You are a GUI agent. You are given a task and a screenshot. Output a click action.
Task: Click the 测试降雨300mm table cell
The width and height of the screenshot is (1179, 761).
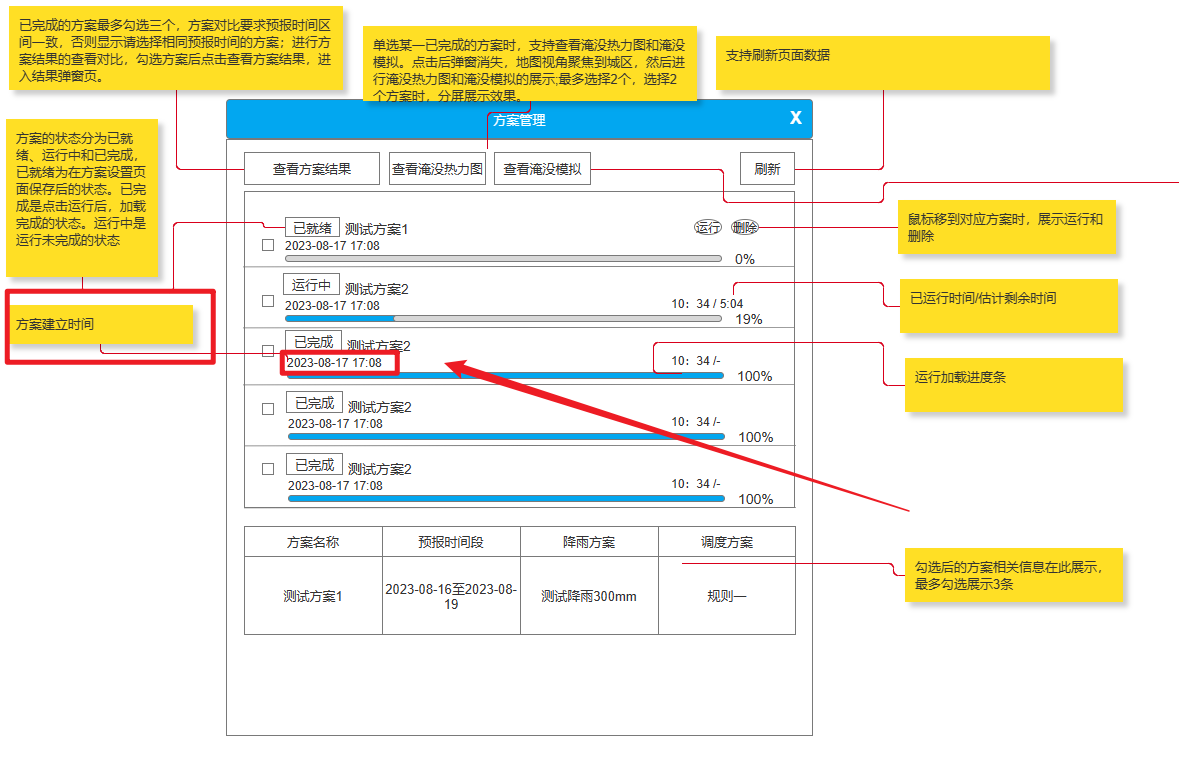point(589,596)
